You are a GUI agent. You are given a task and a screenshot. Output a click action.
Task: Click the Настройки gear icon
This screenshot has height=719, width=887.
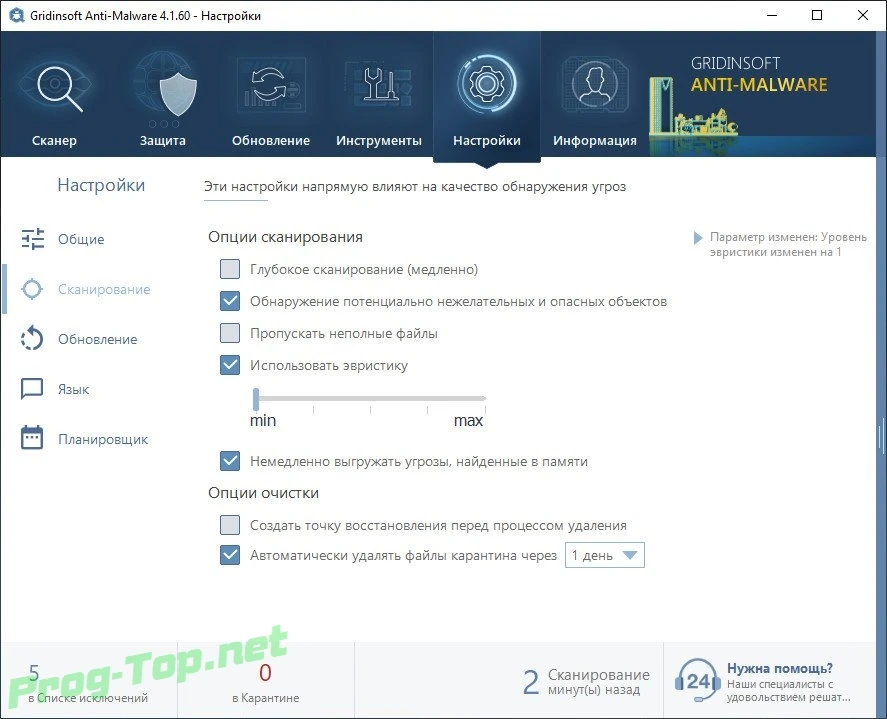click(486, 84)
